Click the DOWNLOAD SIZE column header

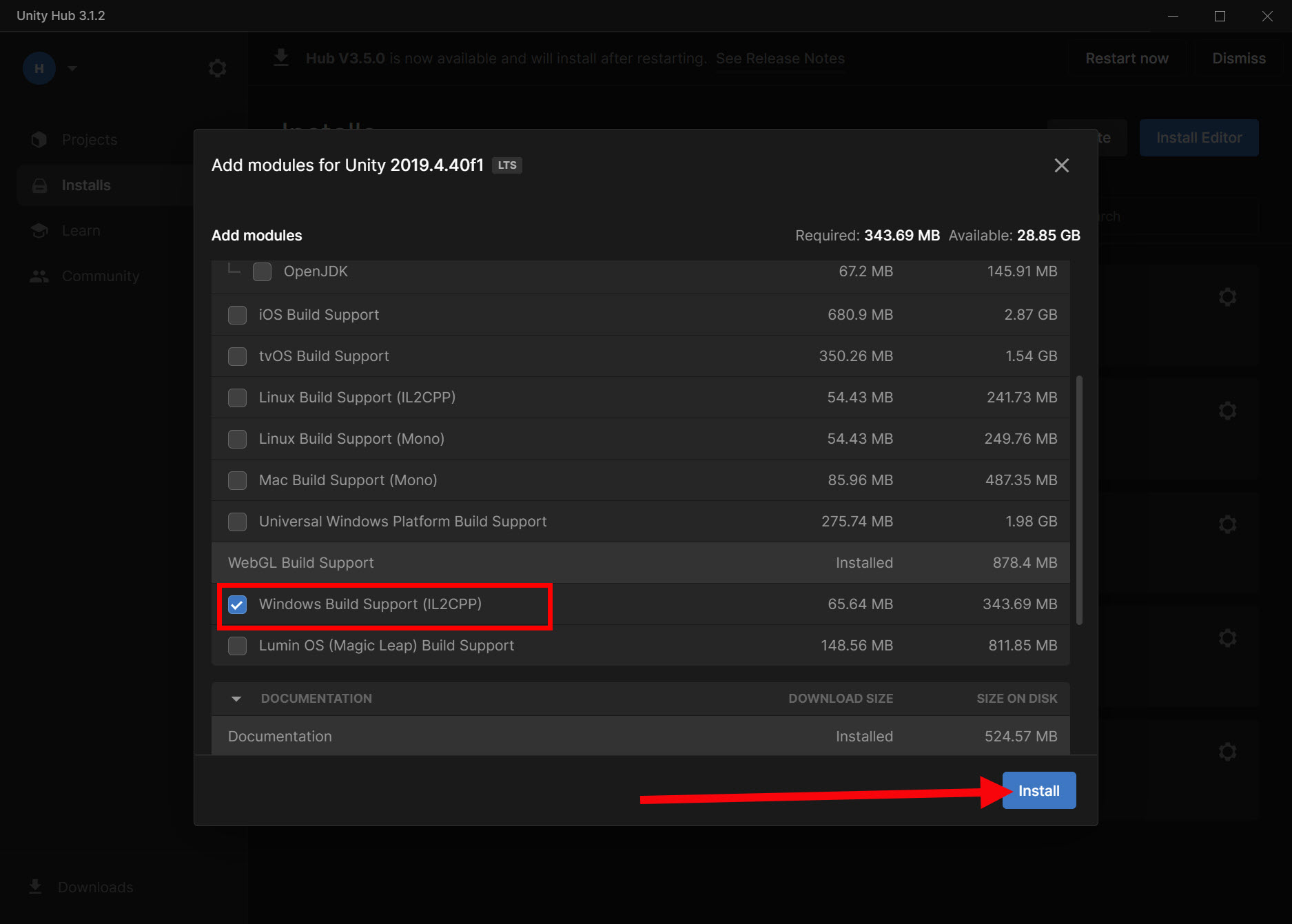tap(841, 699)
